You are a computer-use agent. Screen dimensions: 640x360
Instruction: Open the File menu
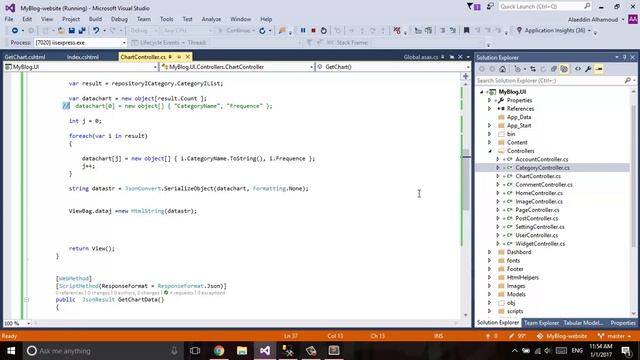coord(9,19)
